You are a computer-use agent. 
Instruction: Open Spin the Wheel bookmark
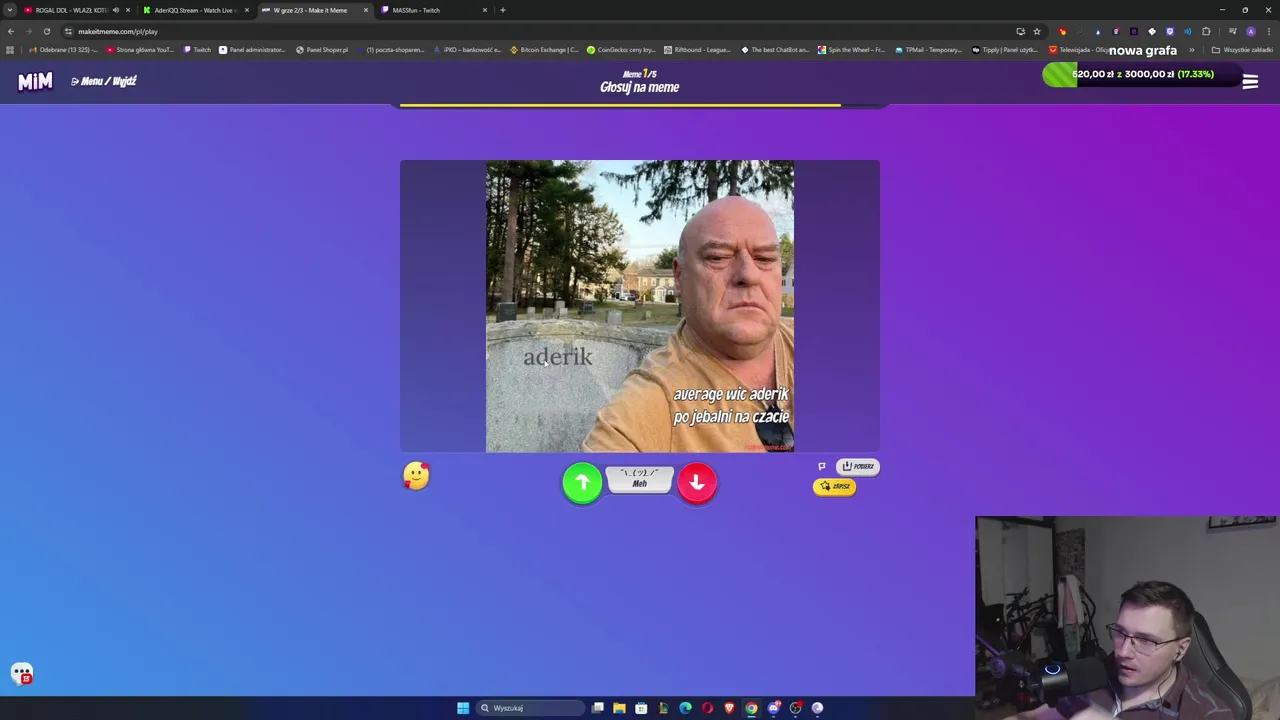point(851,50)
